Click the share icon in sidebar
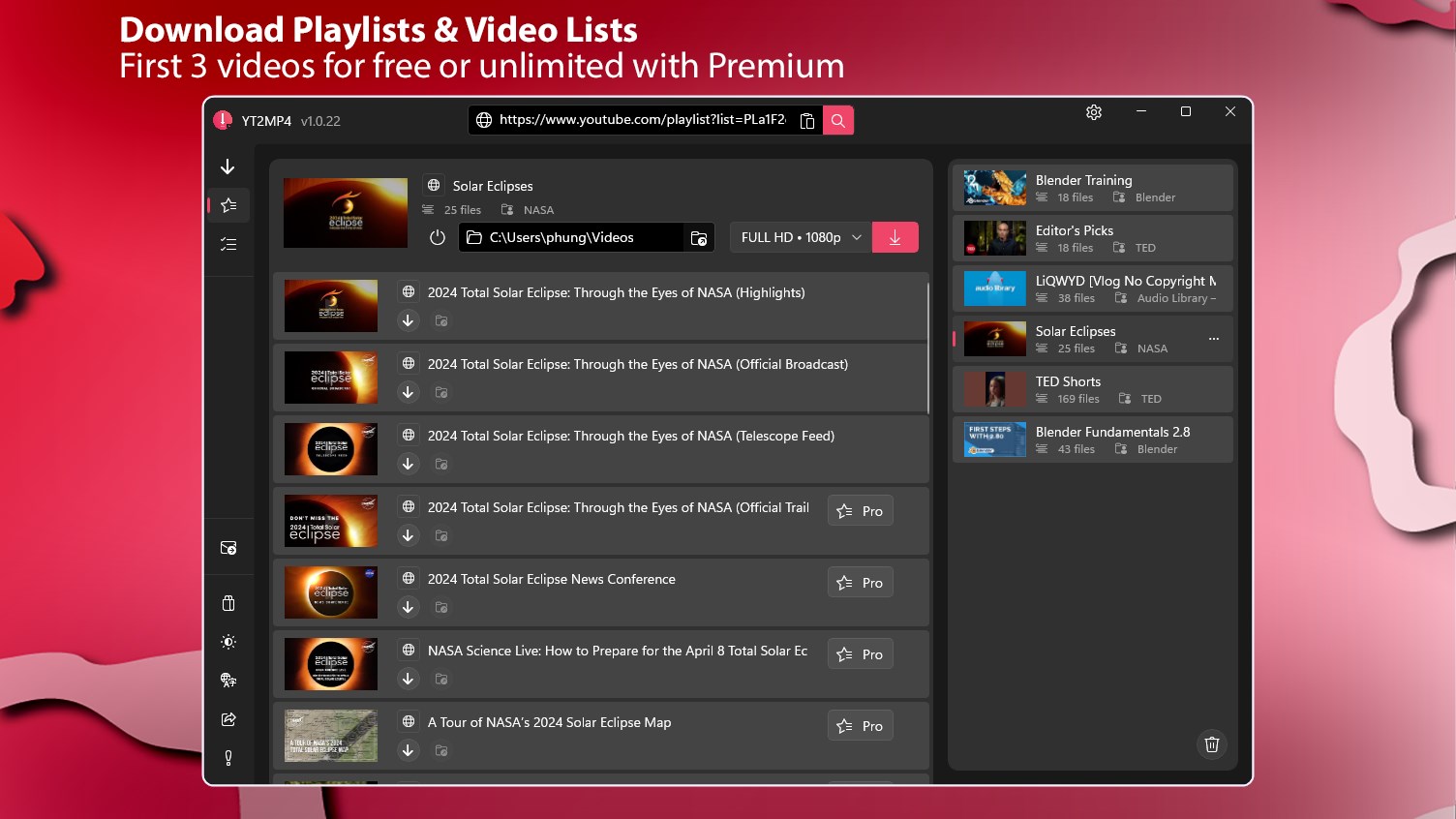 pyautogui.click(x=228, y=719)
